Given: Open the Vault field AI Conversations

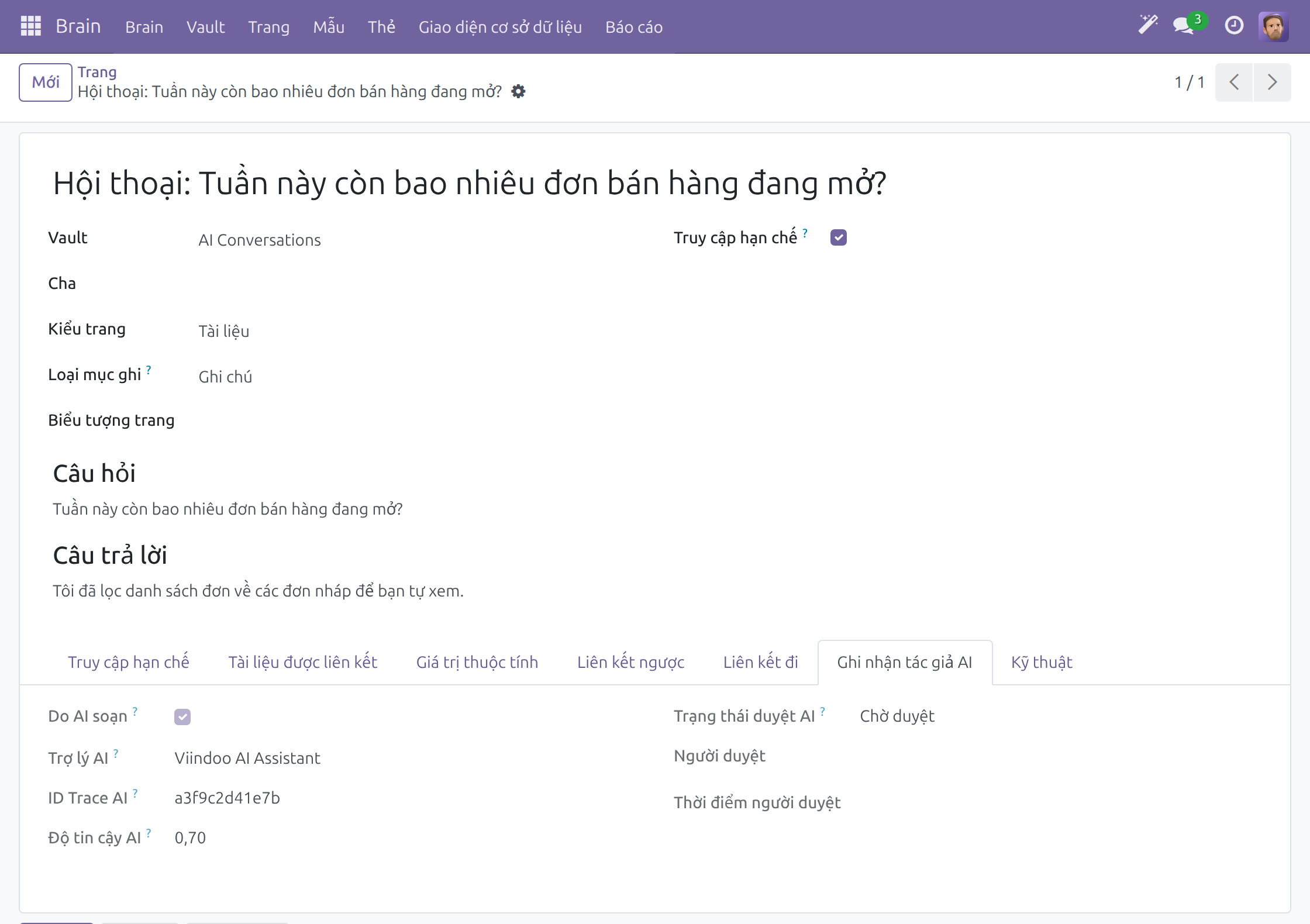Looking at the screenshot, I should click(260, 240).
